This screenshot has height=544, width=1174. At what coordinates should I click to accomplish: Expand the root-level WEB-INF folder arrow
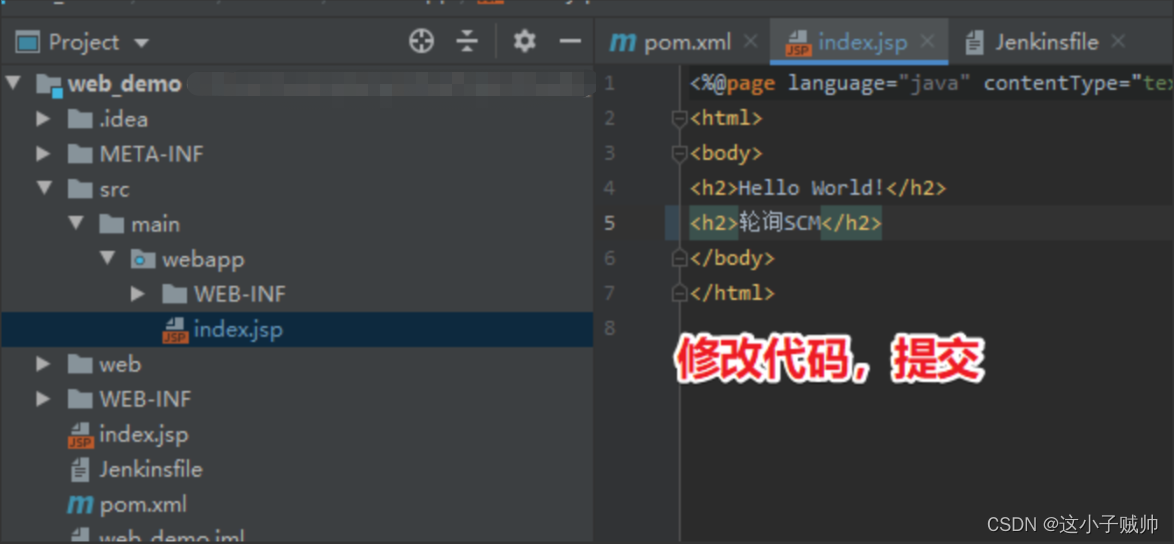pyautogui.click(x=43, y=399)
